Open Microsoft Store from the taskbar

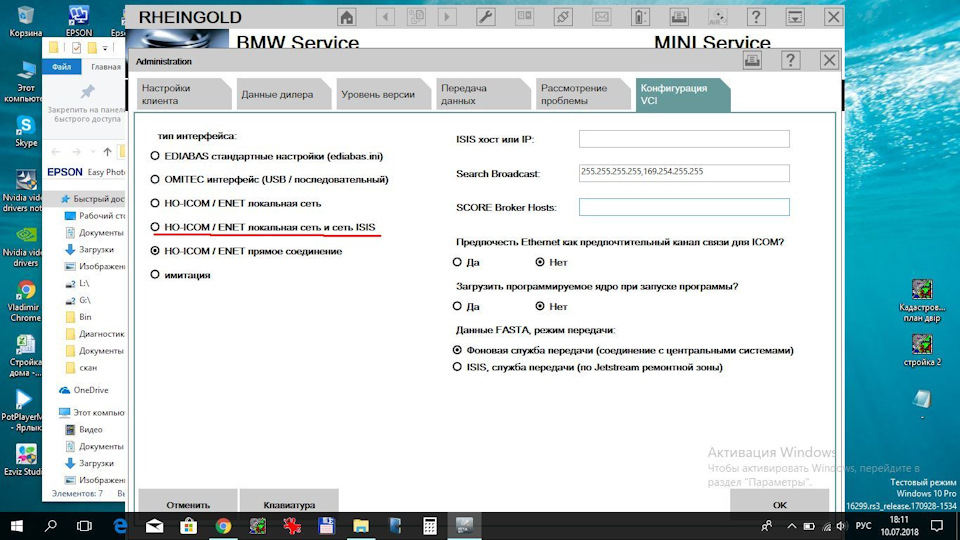coord(189,526)
